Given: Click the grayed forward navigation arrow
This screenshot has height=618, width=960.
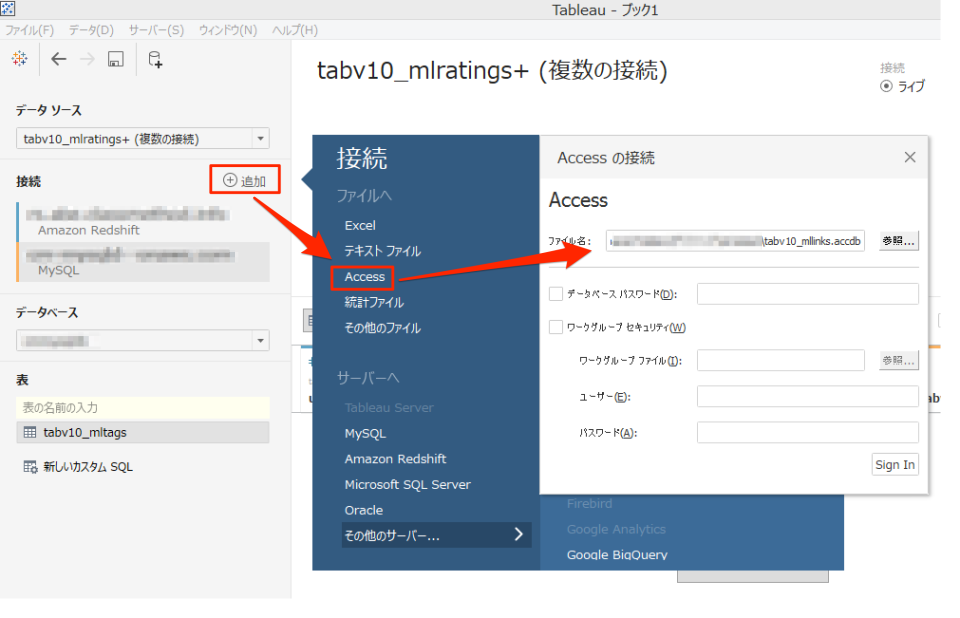Looking at the screenshot, I should pos(86,58).
